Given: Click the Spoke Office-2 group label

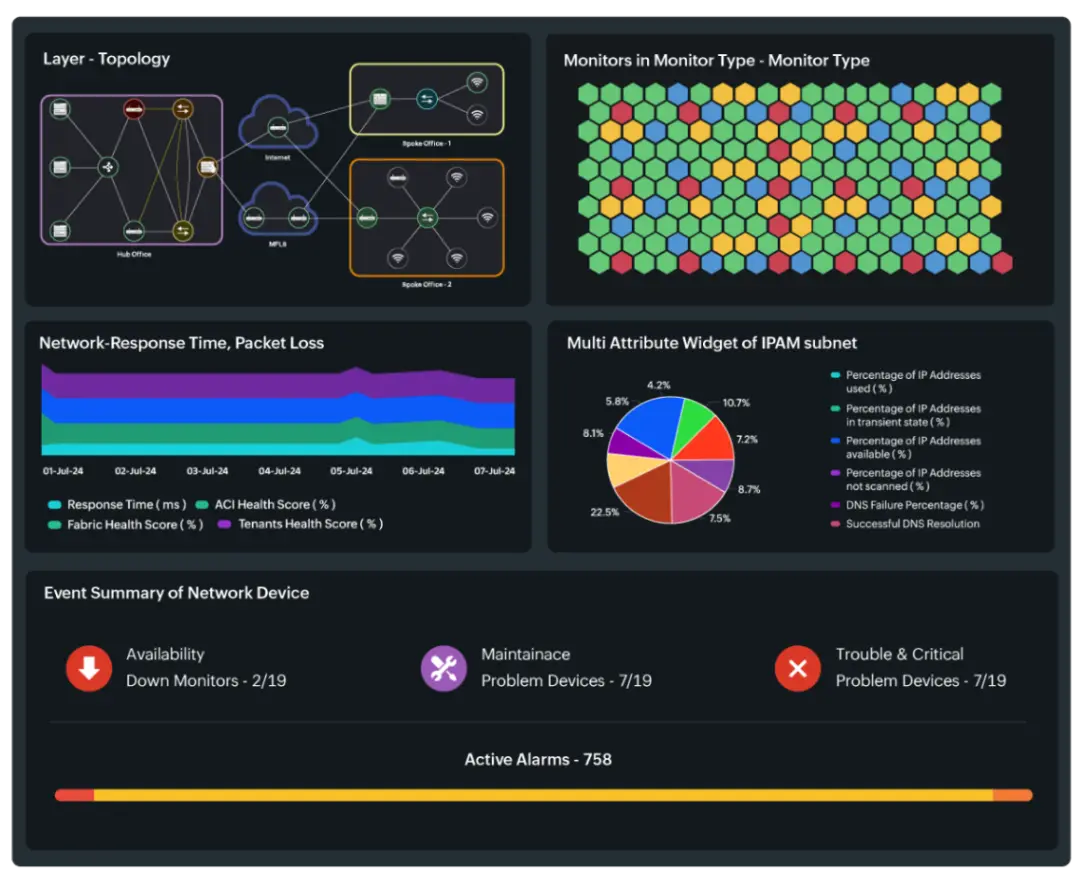Looking at the screenshot, I should click(427, 285).
